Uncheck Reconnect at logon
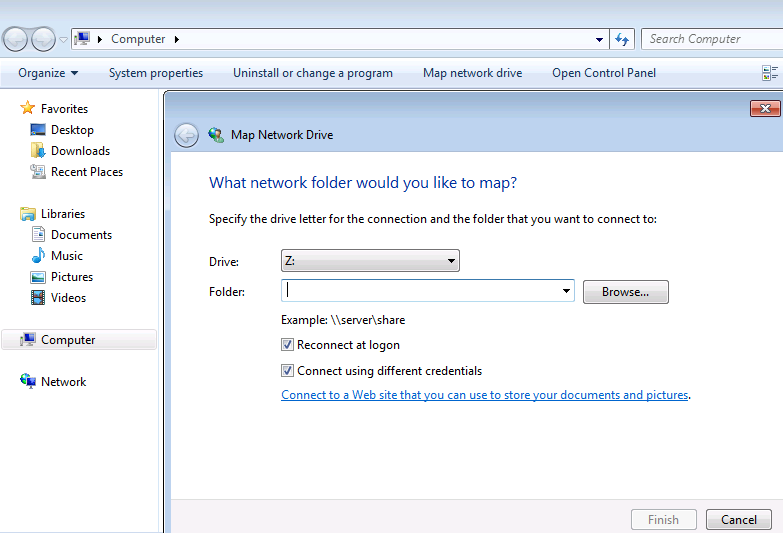The image size is (783, 533). click(288, 345)
